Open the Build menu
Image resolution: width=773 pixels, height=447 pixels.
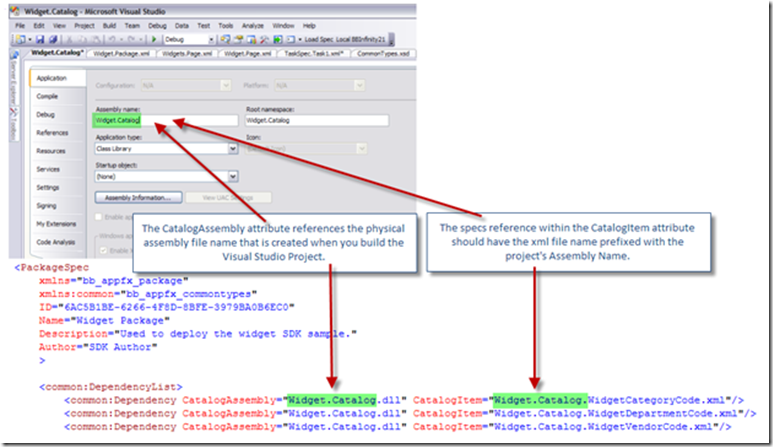[x=109, y=26]
